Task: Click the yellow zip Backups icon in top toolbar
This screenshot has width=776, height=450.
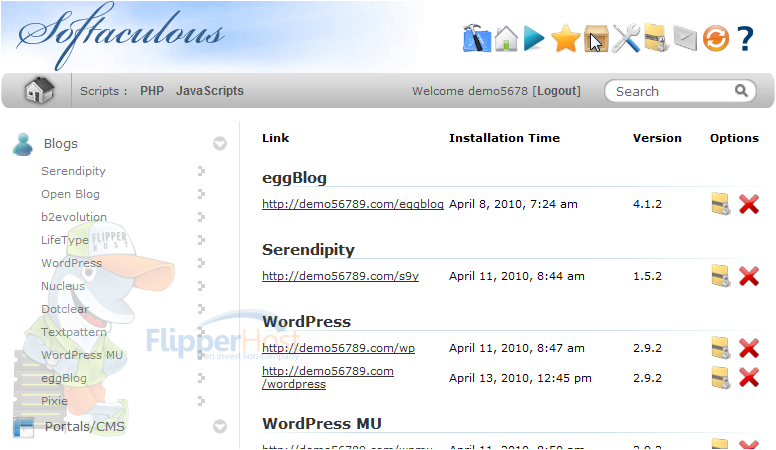Action: [x=657, y=38]
